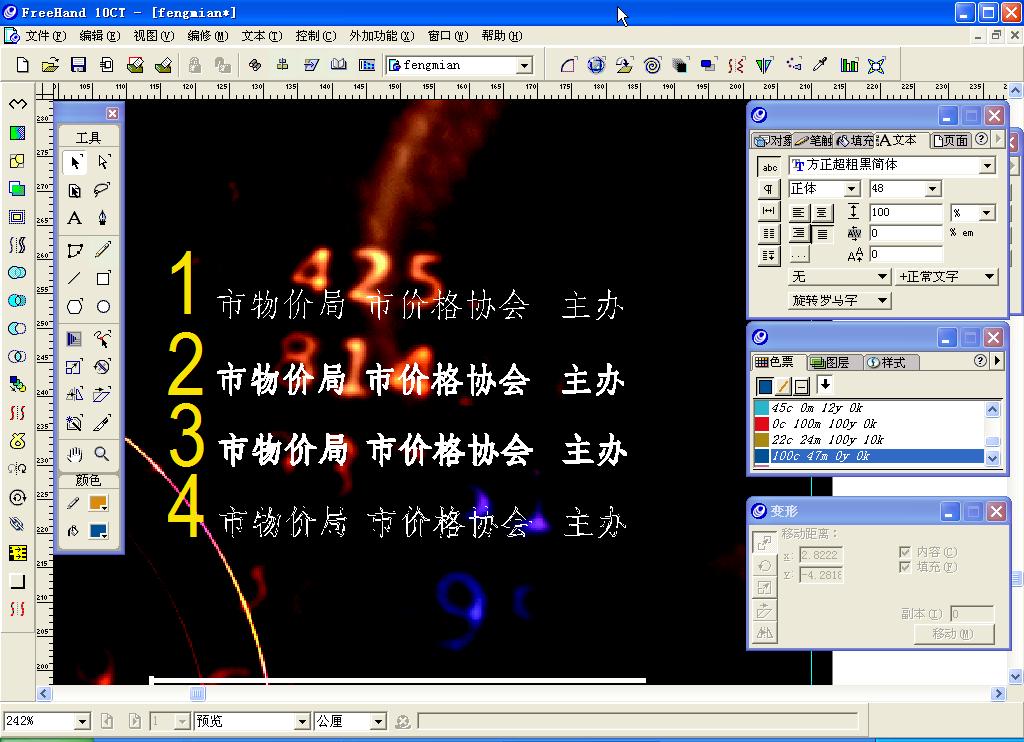Select the Skew tool
1024x742 pixels.
(103, 395)
